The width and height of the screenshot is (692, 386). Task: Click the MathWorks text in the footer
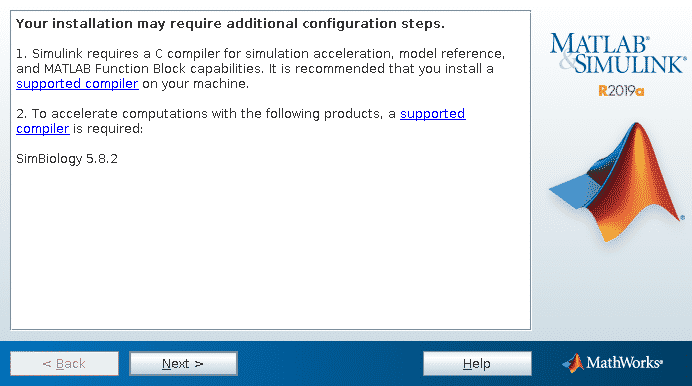pyautogui.click(x=624, y=363)
